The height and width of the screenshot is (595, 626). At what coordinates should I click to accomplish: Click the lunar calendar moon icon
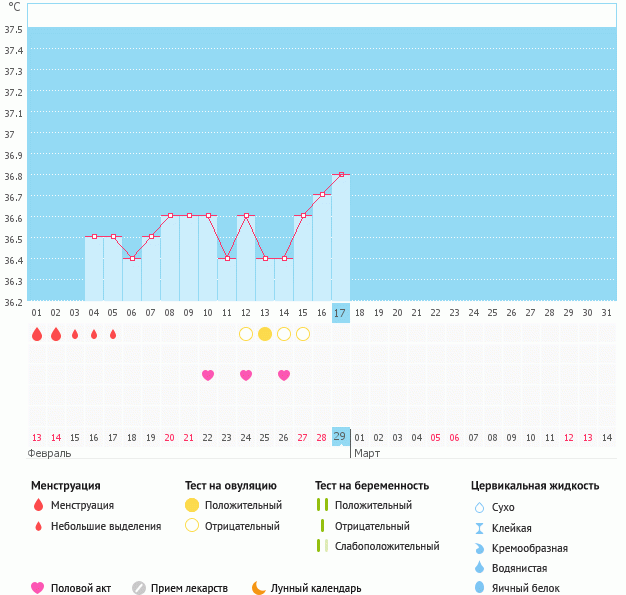(x=259, y=588)
